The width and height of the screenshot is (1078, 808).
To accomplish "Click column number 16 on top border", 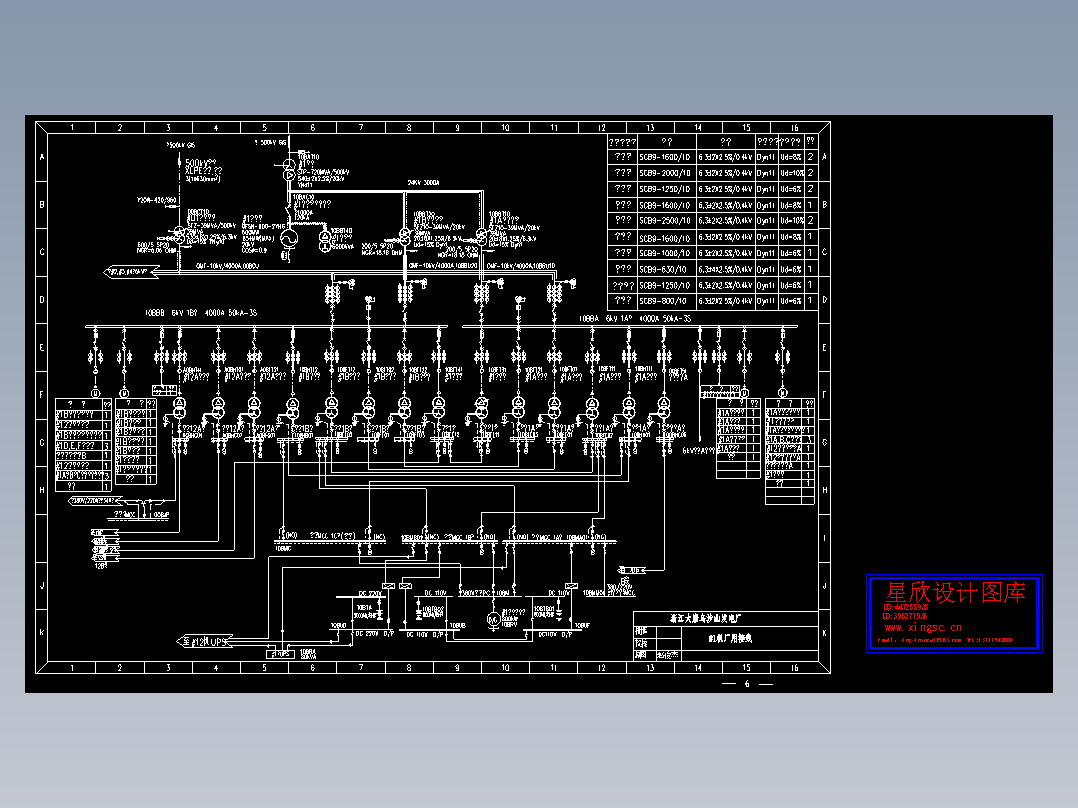I will pos(794,128).
